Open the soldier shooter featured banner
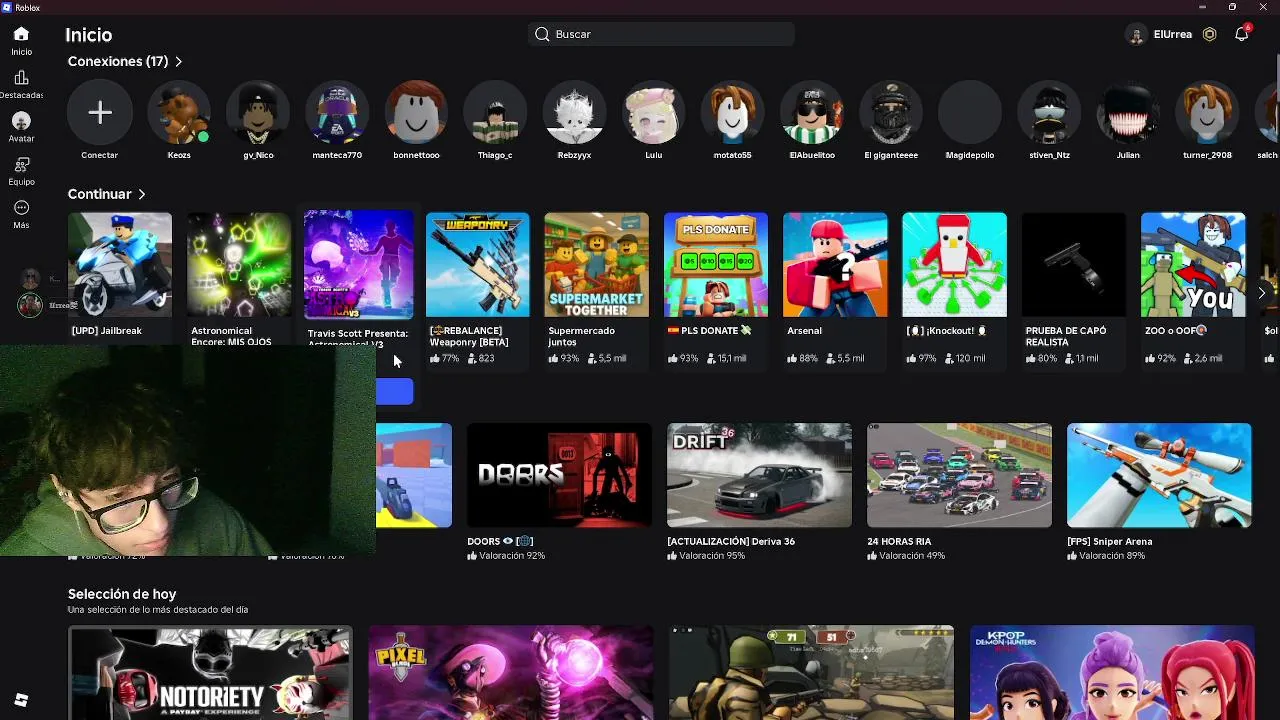This screenshot has width=1280, height=720. coord(811,673)
